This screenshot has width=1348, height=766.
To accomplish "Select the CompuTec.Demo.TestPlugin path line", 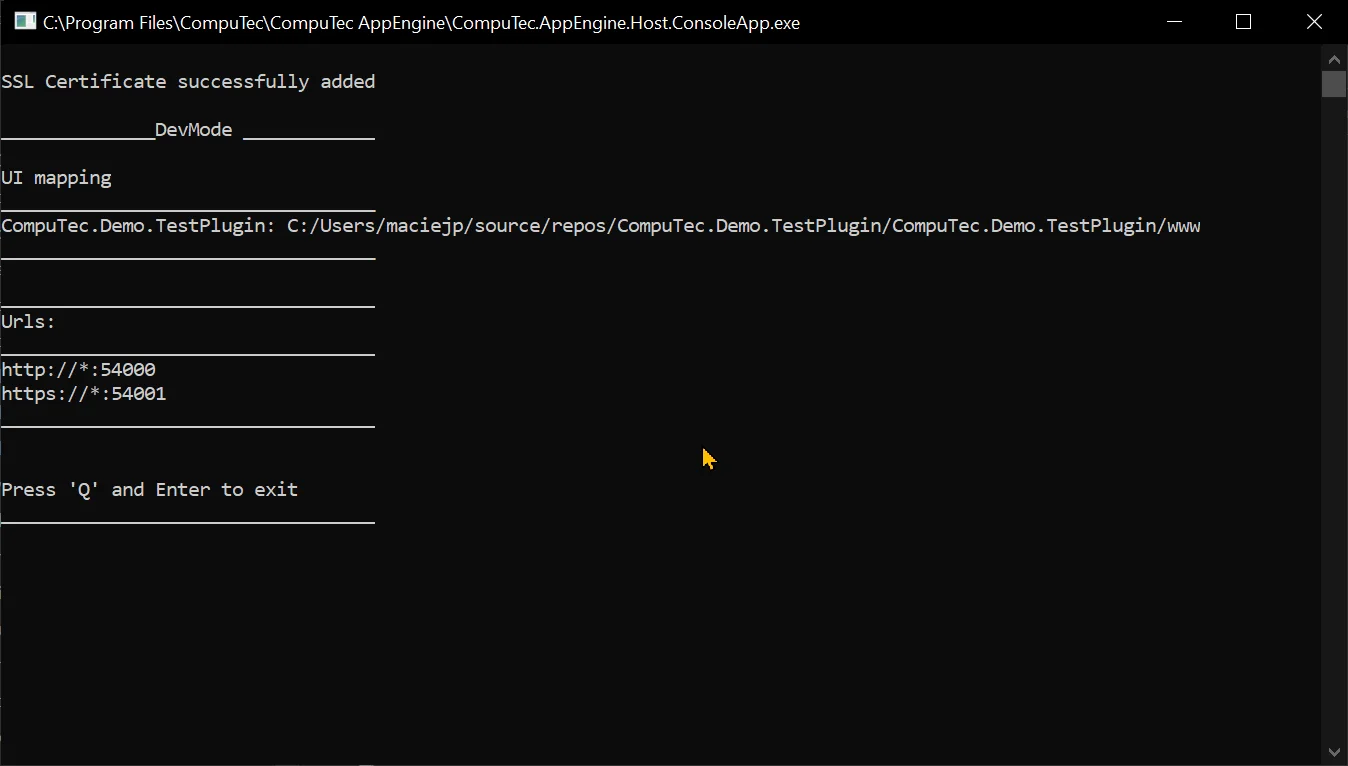I will 600,225.
